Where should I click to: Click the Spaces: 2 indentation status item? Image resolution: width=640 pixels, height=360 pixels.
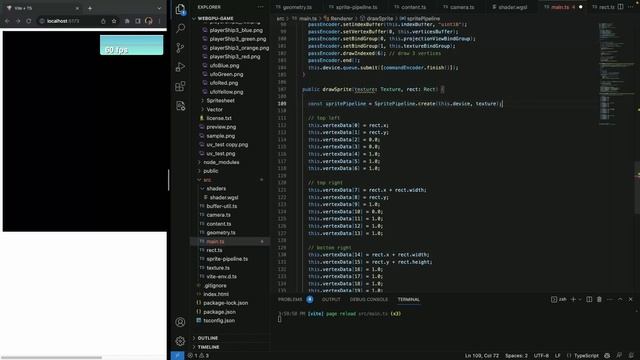(x=516, y=356)
